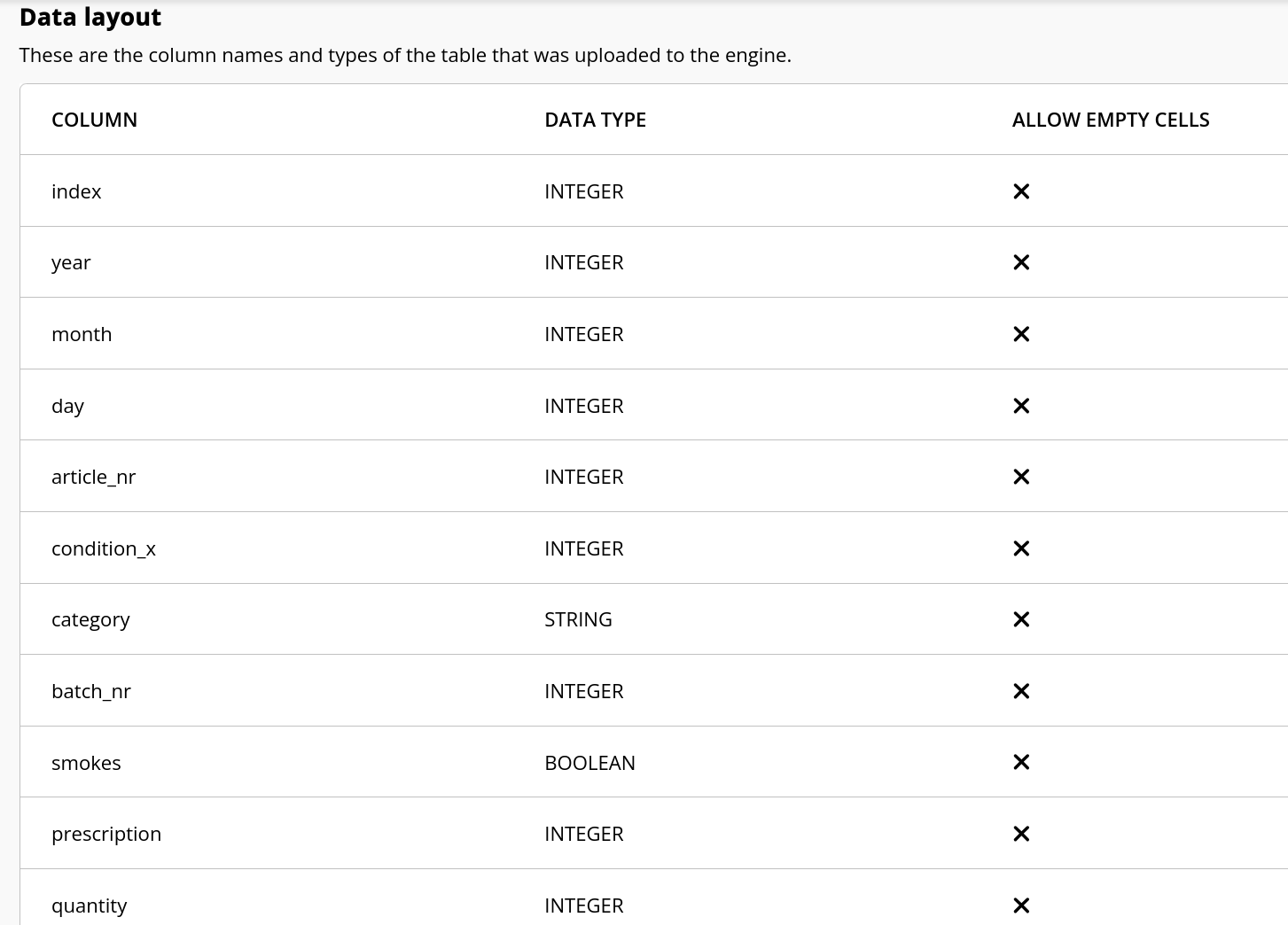This screenshot has height=925, width=1288.
Task: Toggle empty cells for condition_x
Action: coord(1020,548)
